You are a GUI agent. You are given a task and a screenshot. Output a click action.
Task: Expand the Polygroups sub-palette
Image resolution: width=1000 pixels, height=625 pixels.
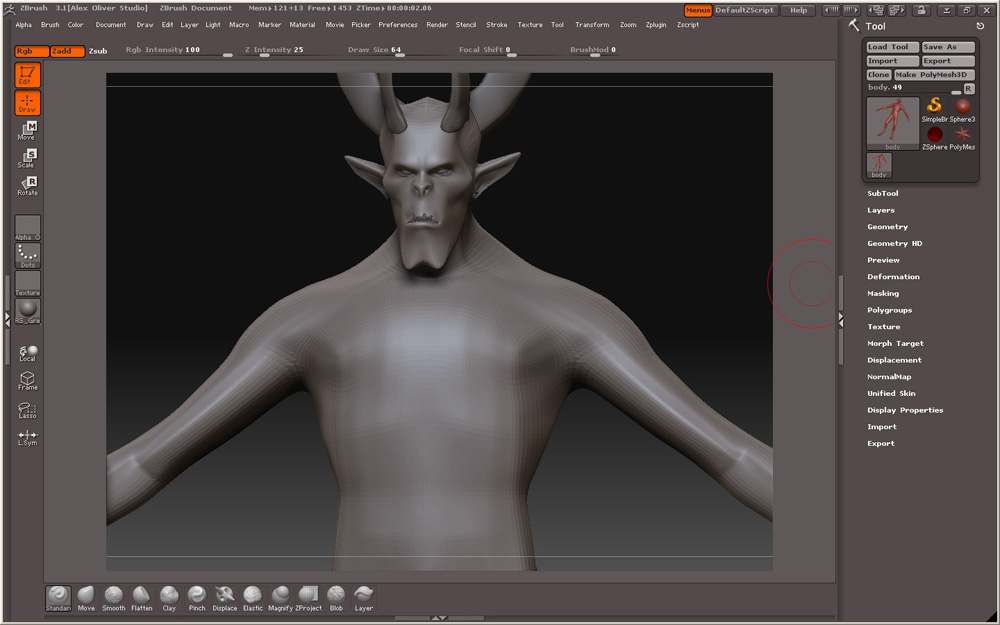[890, 310]
